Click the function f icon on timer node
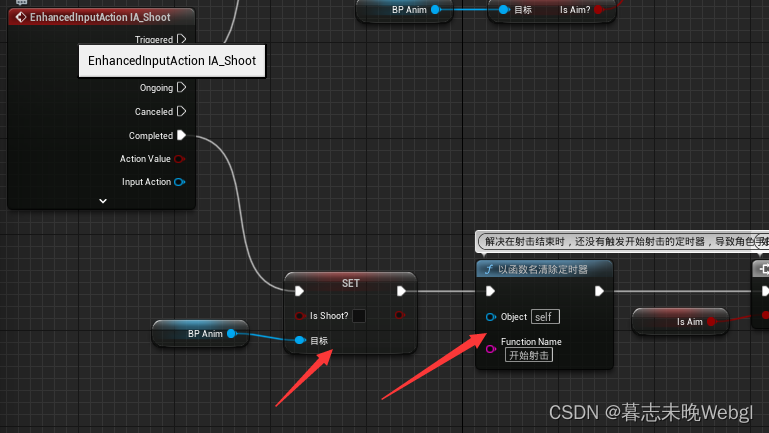The image size is (769, 433). (x=488, y=269)
